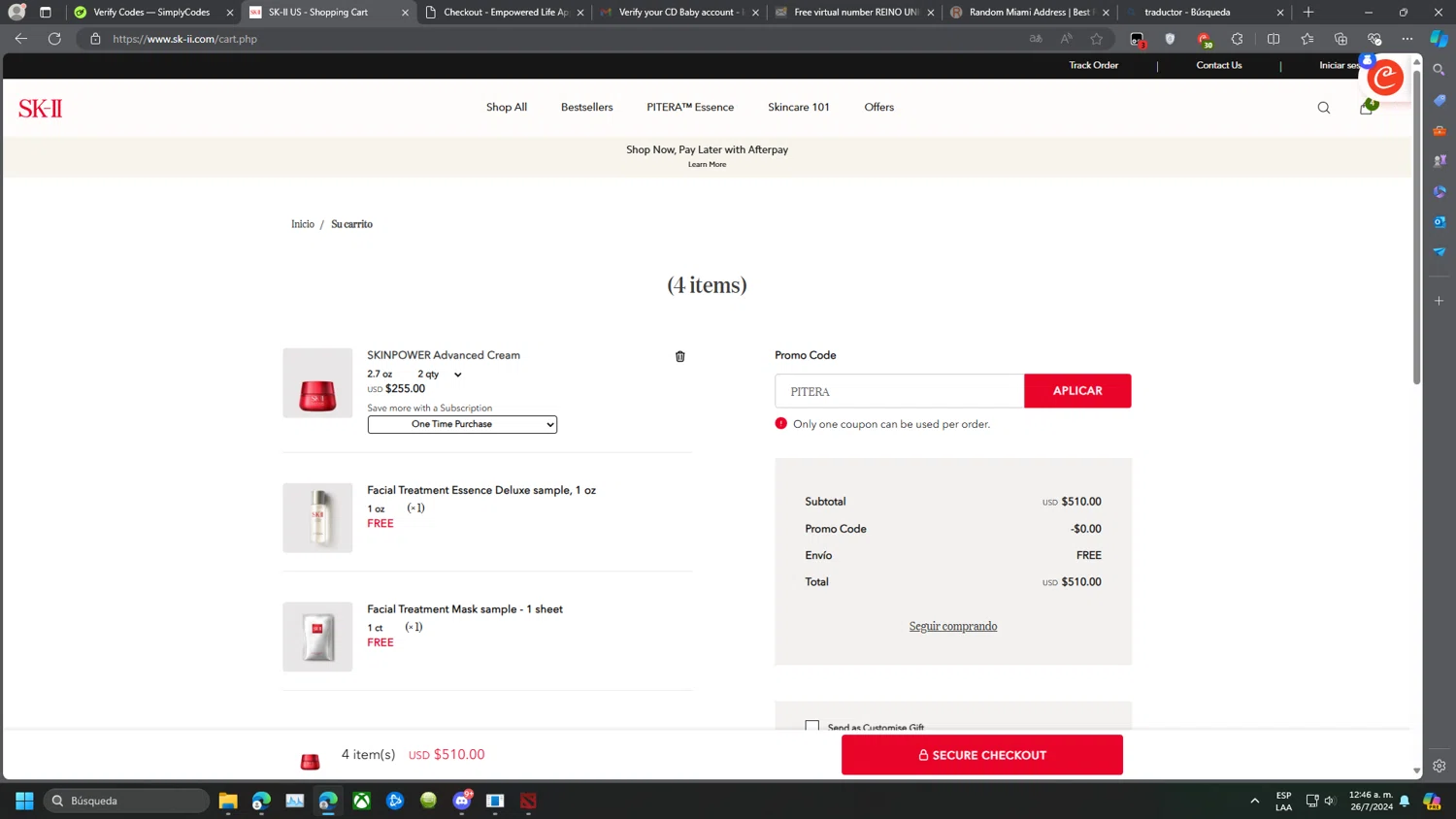Screen dimensions: 1456x819
Task: Click the browser address bar URL
Action: (184, 39)
